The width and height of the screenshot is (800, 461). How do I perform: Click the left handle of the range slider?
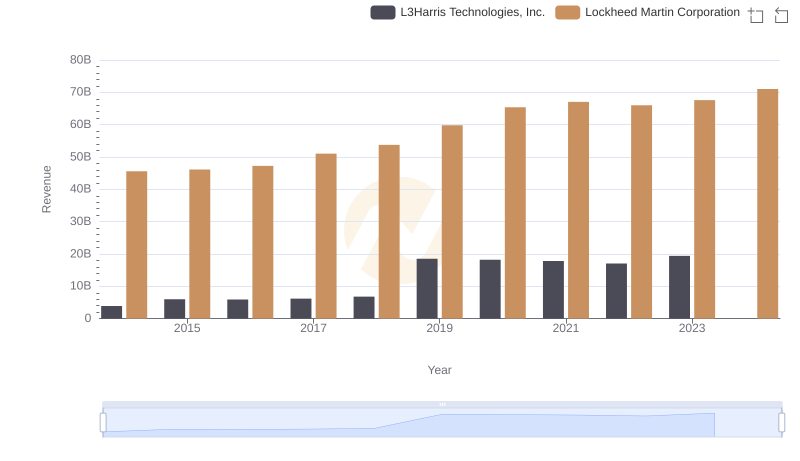(103, 423)
